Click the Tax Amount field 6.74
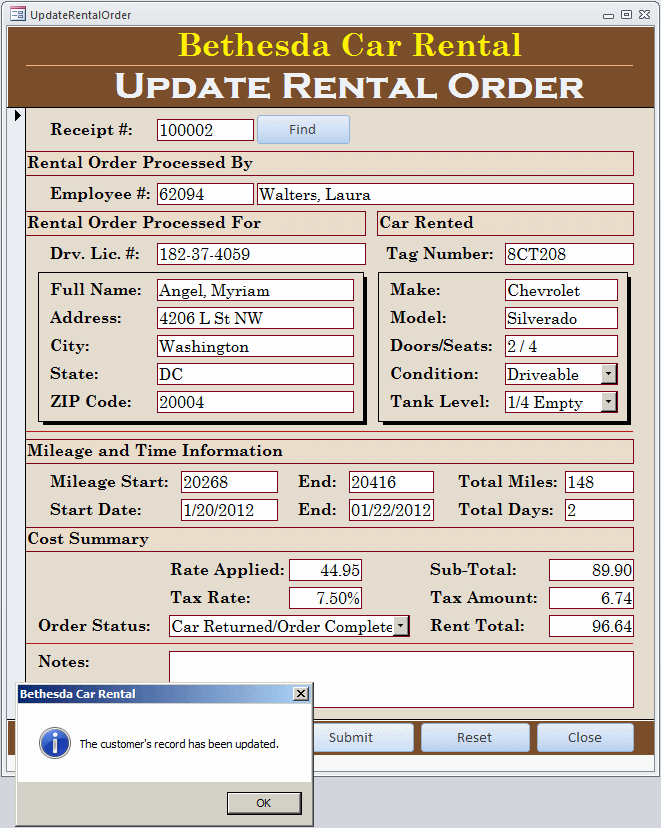This screenshot has height=828, width=661. (x=591, y=598)
